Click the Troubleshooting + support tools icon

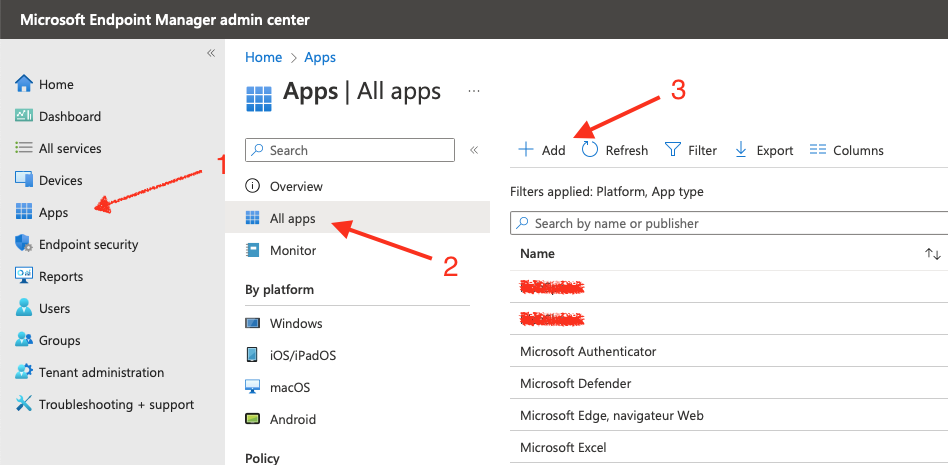click(x=24, y=404)
